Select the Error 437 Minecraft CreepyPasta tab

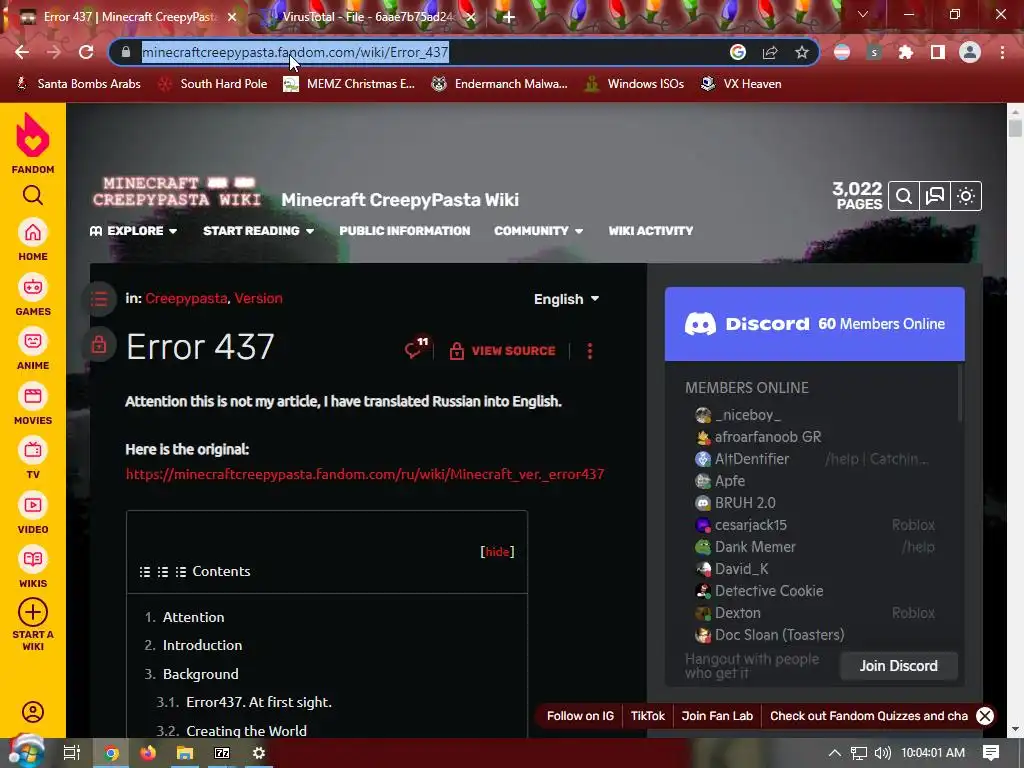coord(127,17)
